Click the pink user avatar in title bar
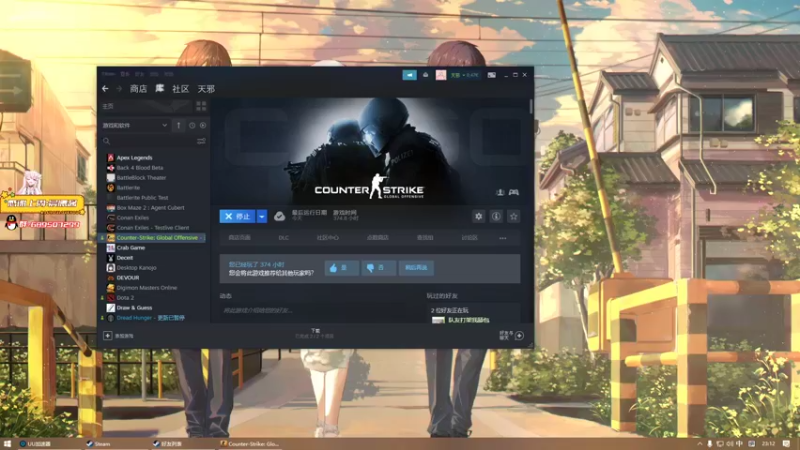Screen dimensions: 800x450 tap(441, 75)
